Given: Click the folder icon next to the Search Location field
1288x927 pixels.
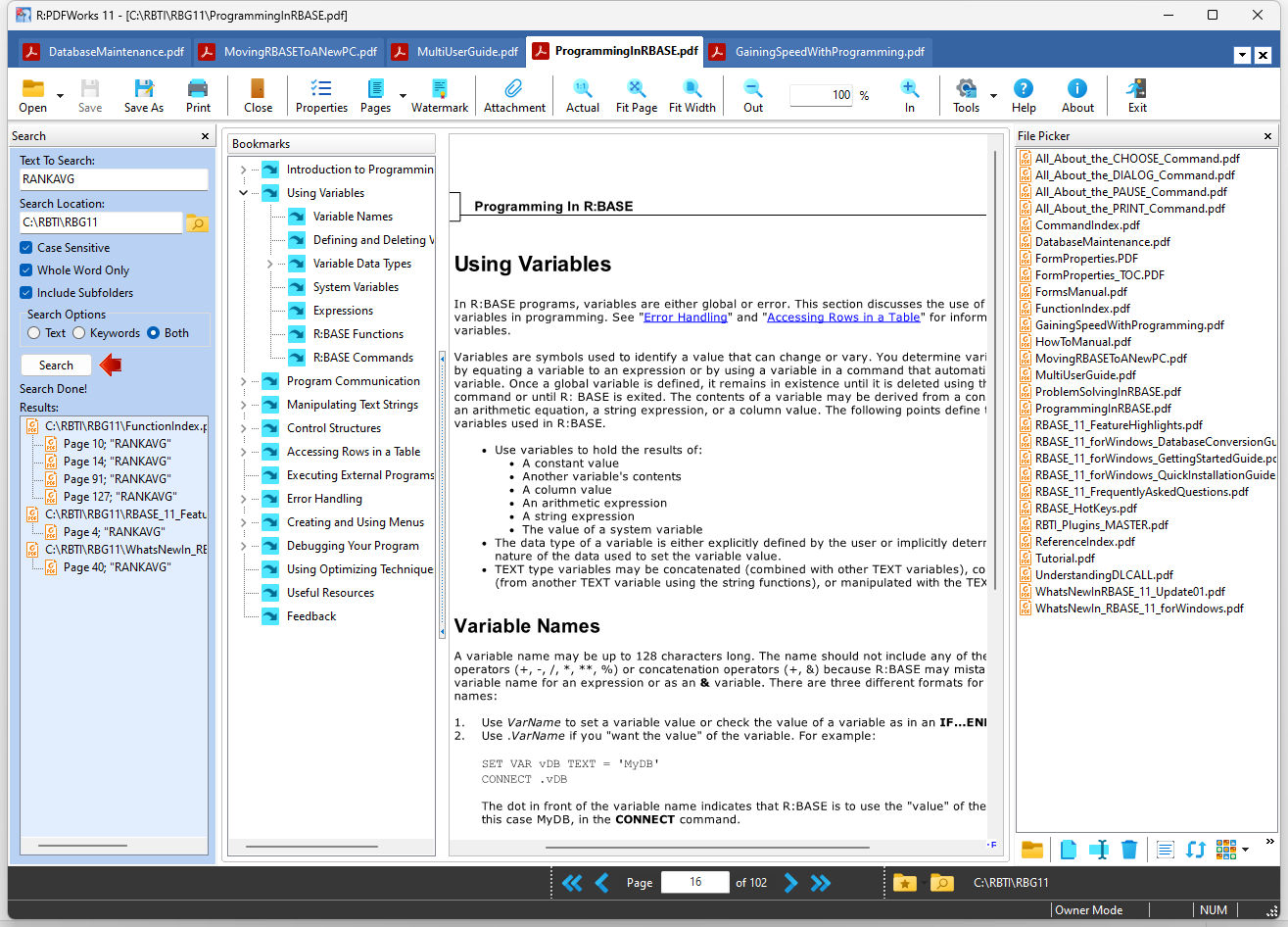Looking at the screenshot, I should pos(197,223).
